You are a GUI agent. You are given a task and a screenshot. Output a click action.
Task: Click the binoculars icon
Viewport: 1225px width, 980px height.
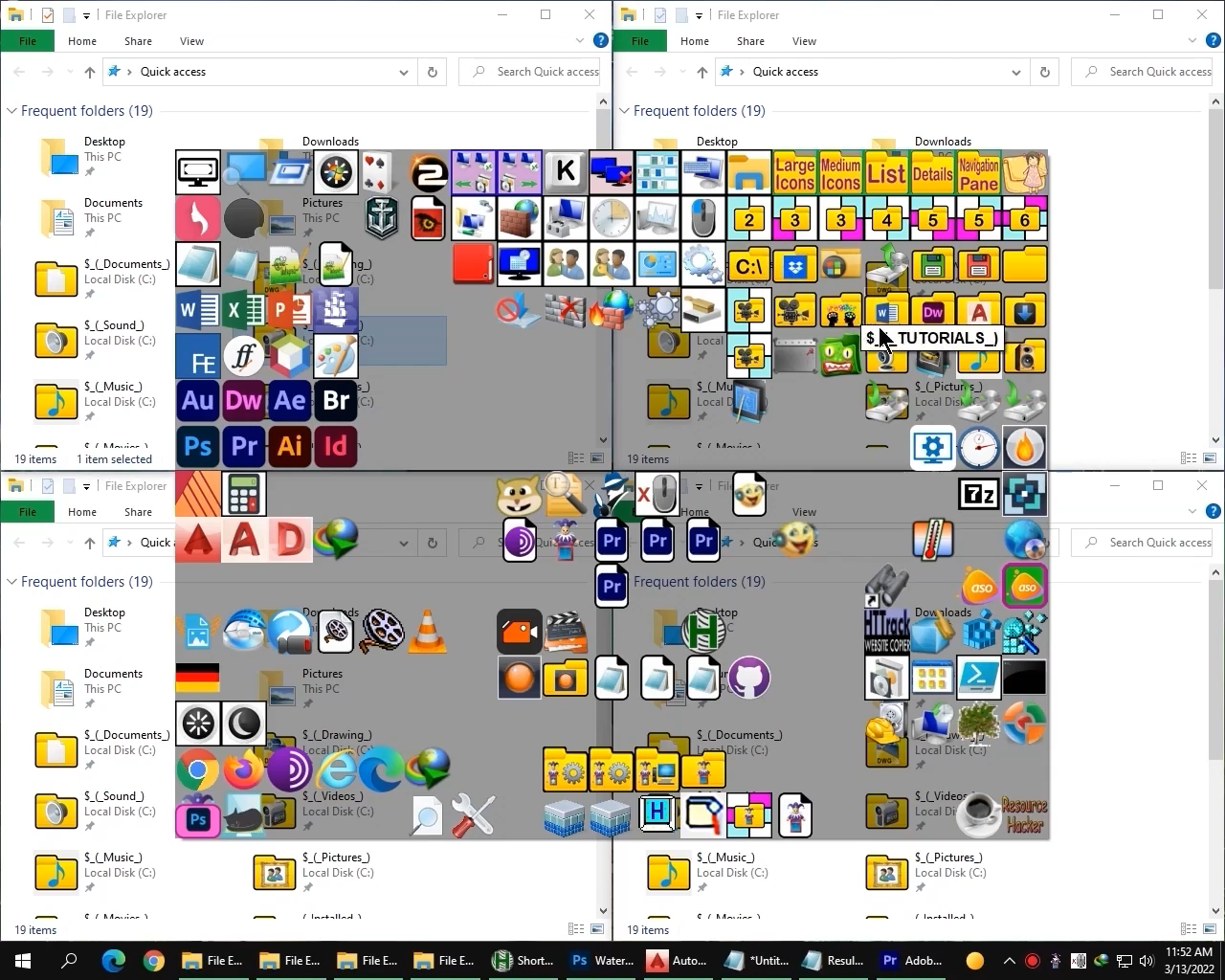pos(887,586)
